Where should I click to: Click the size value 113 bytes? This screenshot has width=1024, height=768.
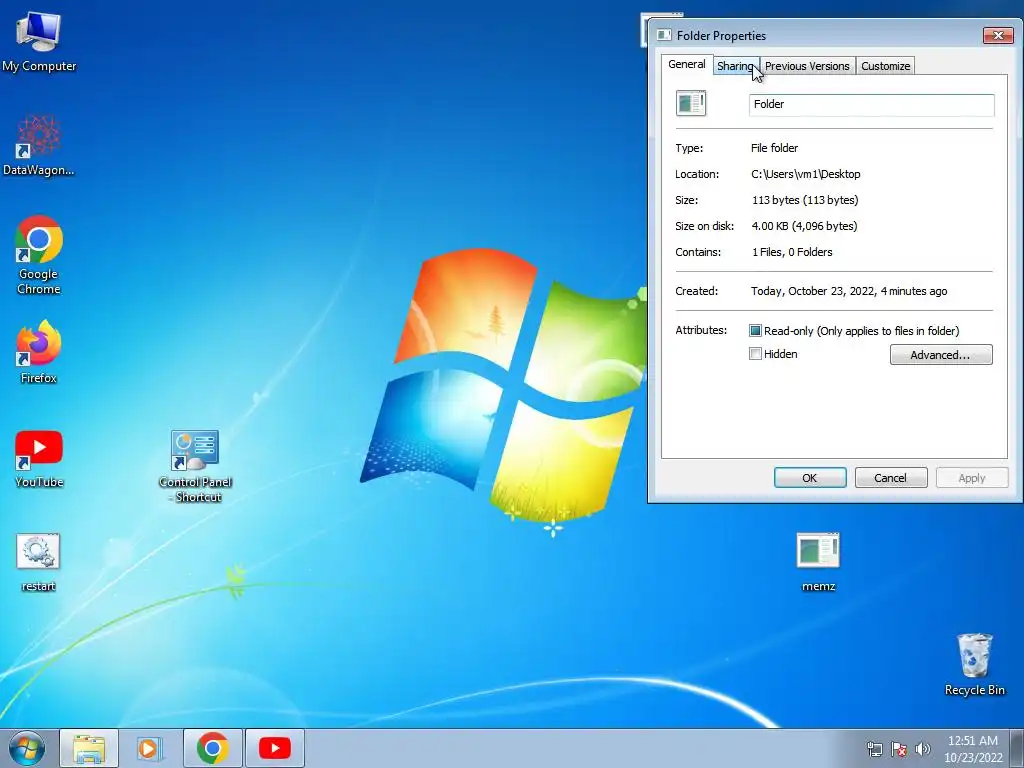pyautogui.click(x=805, y=200)
